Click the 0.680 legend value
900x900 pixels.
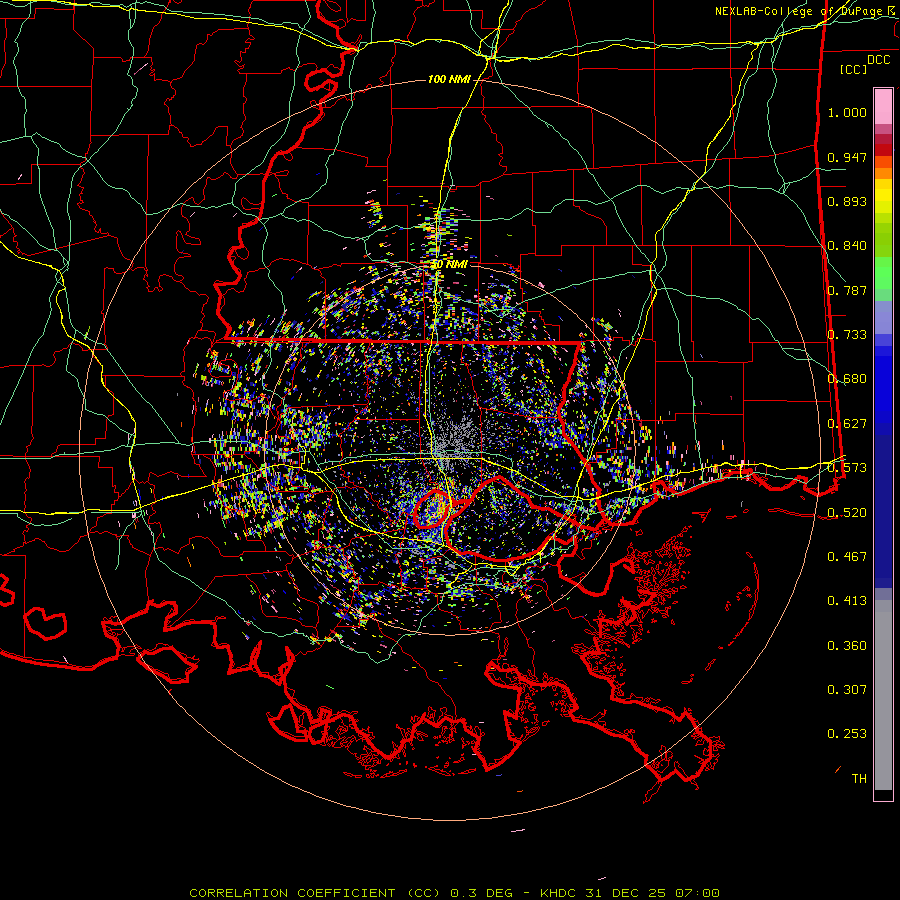[x=847, y=379]
